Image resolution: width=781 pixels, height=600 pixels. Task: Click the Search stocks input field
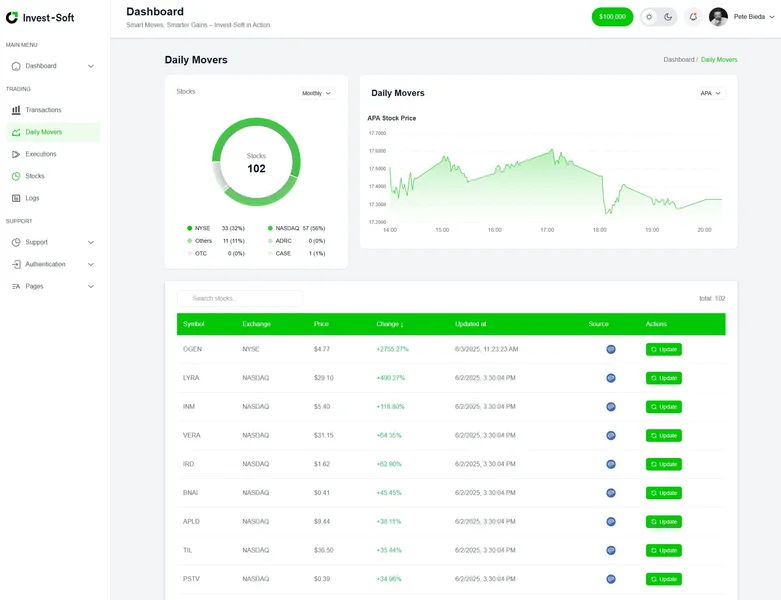(x=240, y=298)
